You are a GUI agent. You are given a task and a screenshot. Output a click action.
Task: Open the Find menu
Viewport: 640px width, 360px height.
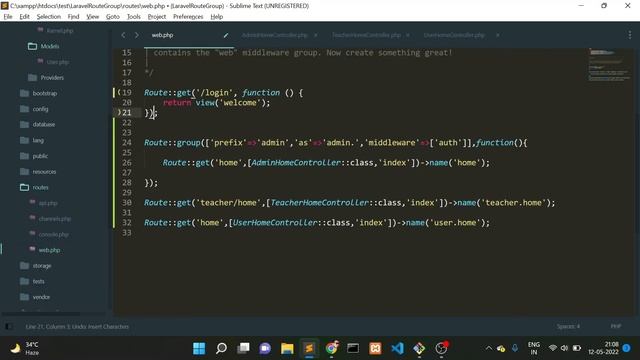pos(73,17)
